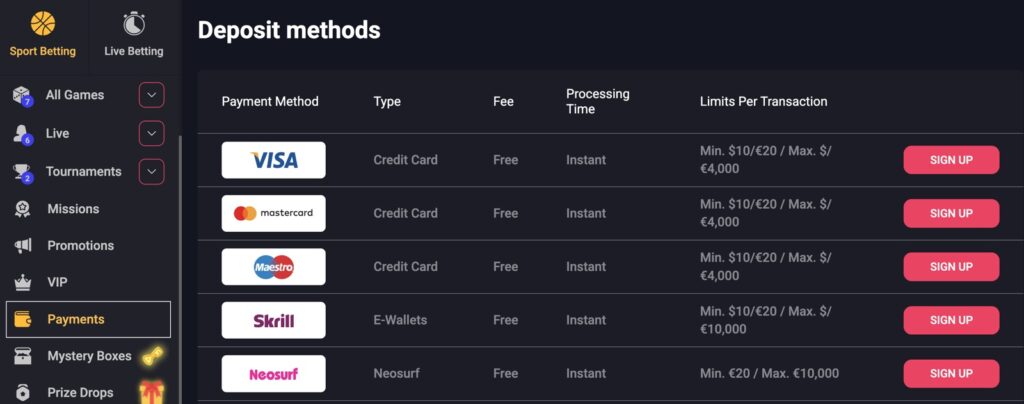Click the Sign Up button for Skrill
Screen dimensions: 1024x404
point(951,320)
